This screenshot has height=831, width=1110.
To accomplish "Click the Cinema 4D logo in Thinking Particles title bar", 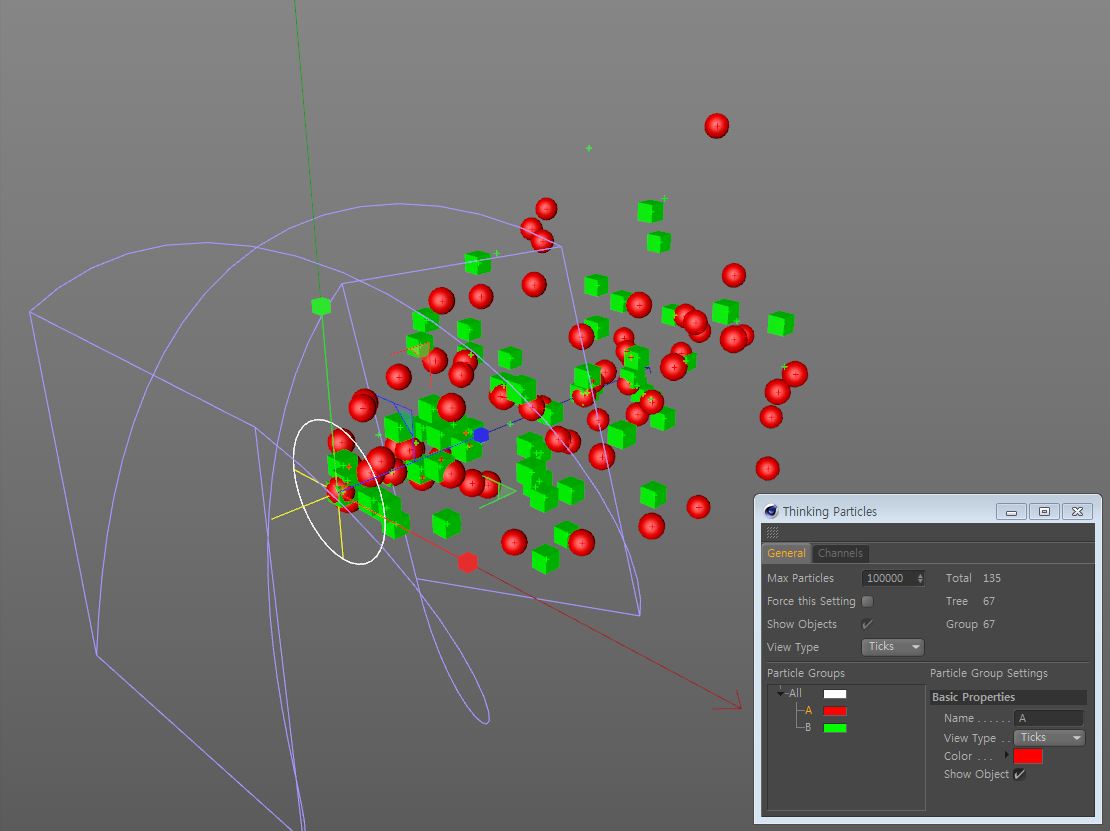I will point(771,511).
